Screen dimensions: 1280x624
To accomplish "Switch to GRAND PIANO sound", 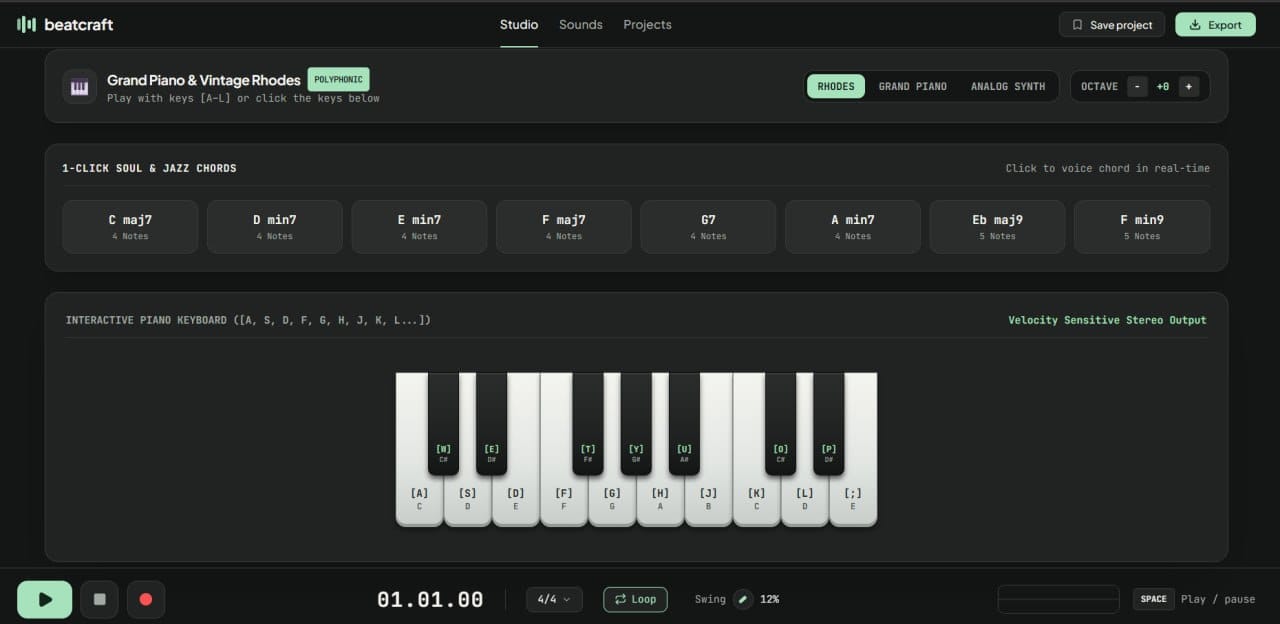I will 912,86.
